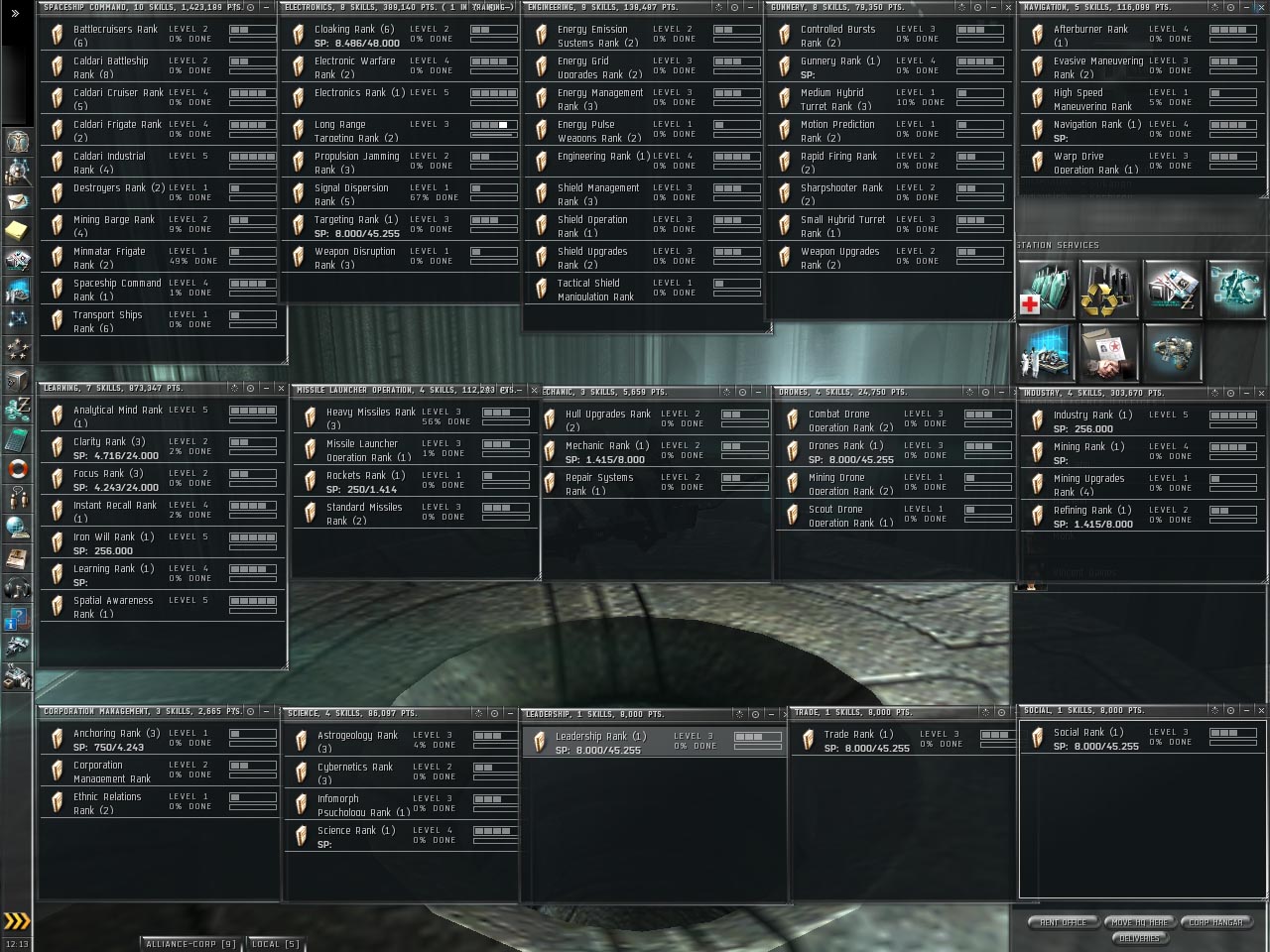1270x952 pixels.
Task: Select the 'Refining Rank (1)' skill text
Action: (x=1092, y=511)
